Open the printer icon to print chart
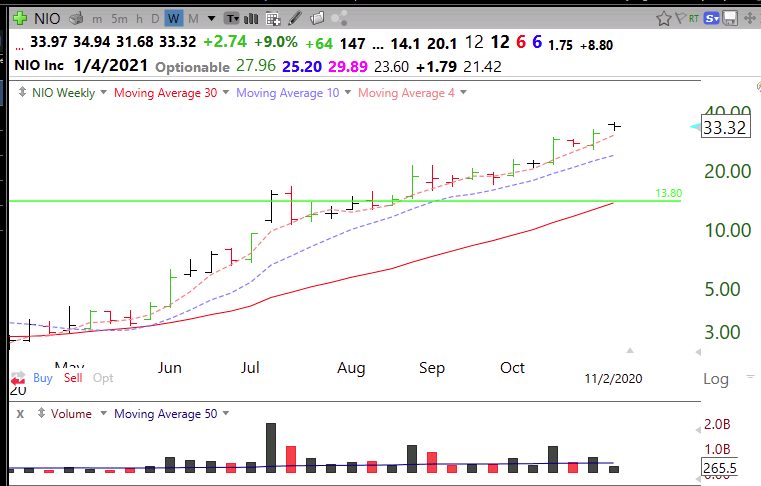Screen dimensions: 761x486 pyautogui.click(x=76, y=19)
